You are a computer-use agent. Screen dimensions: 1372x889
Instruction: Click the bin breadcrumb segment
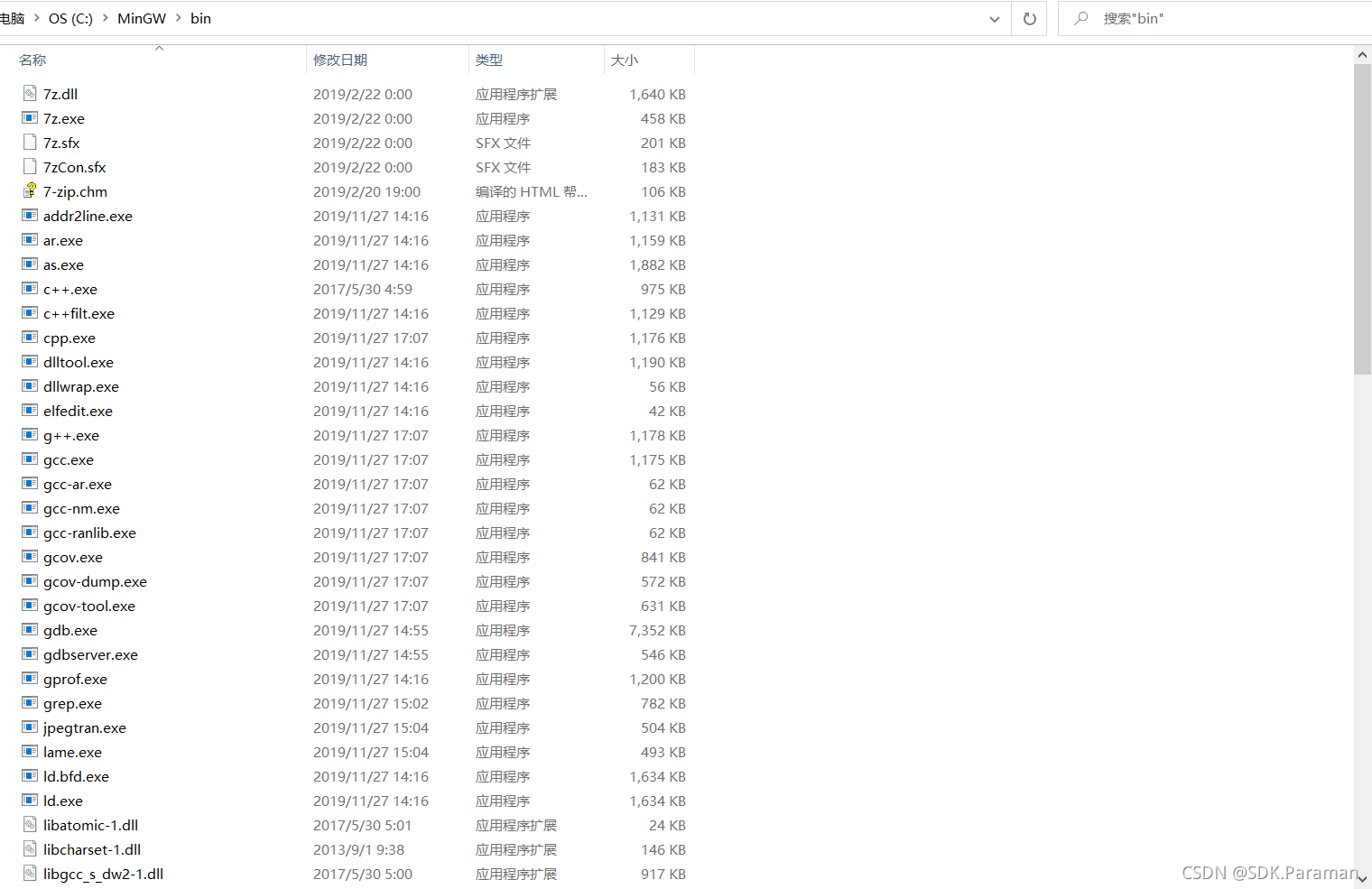coord(200,17)
